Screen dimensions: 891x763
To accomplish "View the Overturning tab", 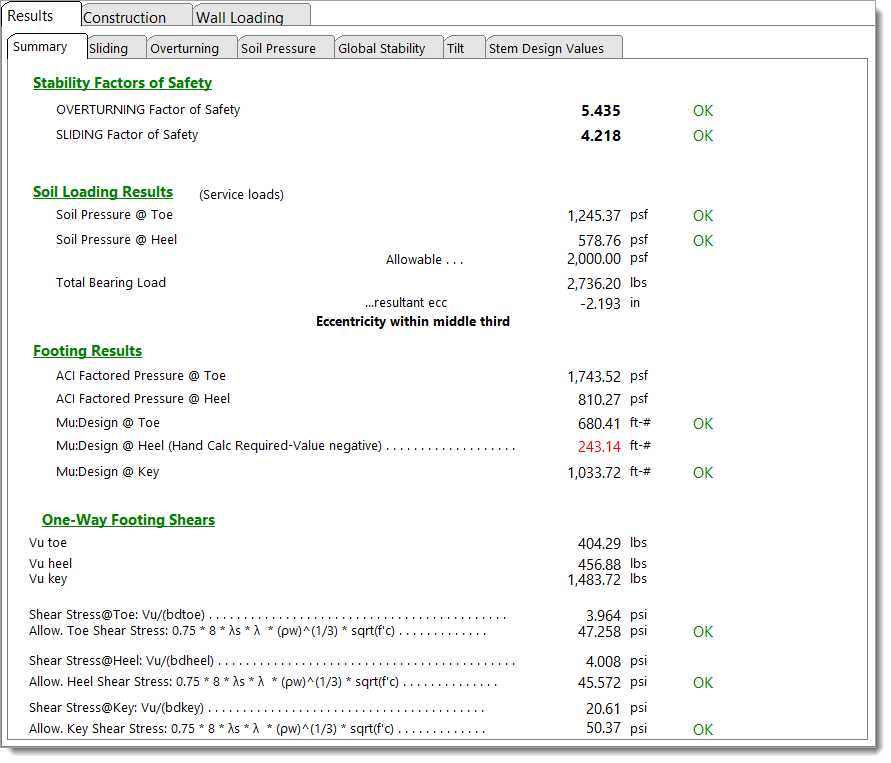I will [185, 48].
